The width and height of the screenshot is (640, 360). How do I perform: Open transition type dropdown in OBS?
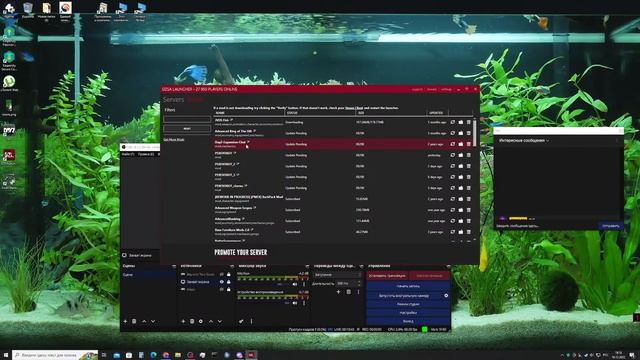coord(337,275)
